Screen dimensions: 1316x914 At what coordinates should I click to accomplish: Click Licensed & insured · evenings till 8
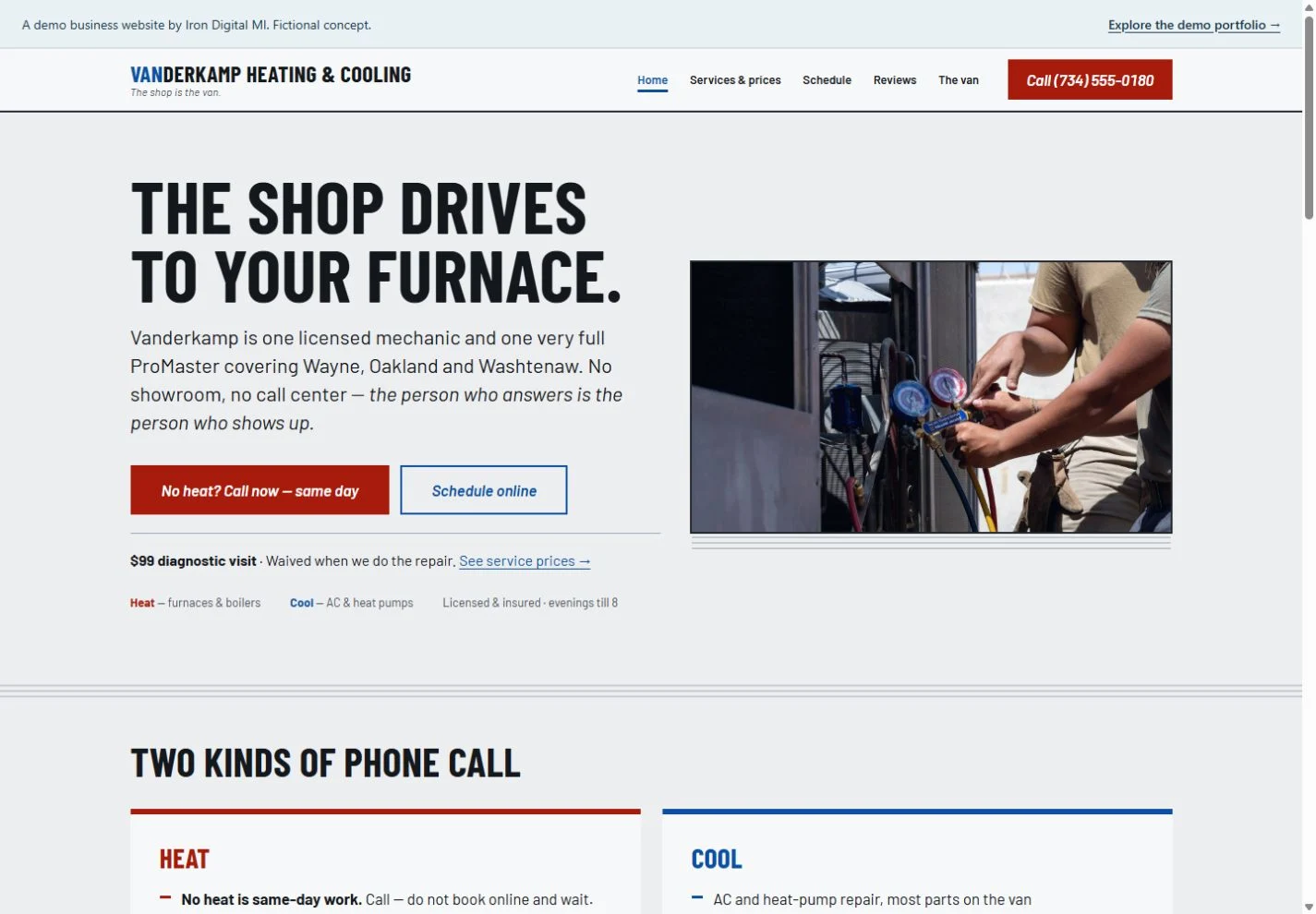[x=530, y=603]
